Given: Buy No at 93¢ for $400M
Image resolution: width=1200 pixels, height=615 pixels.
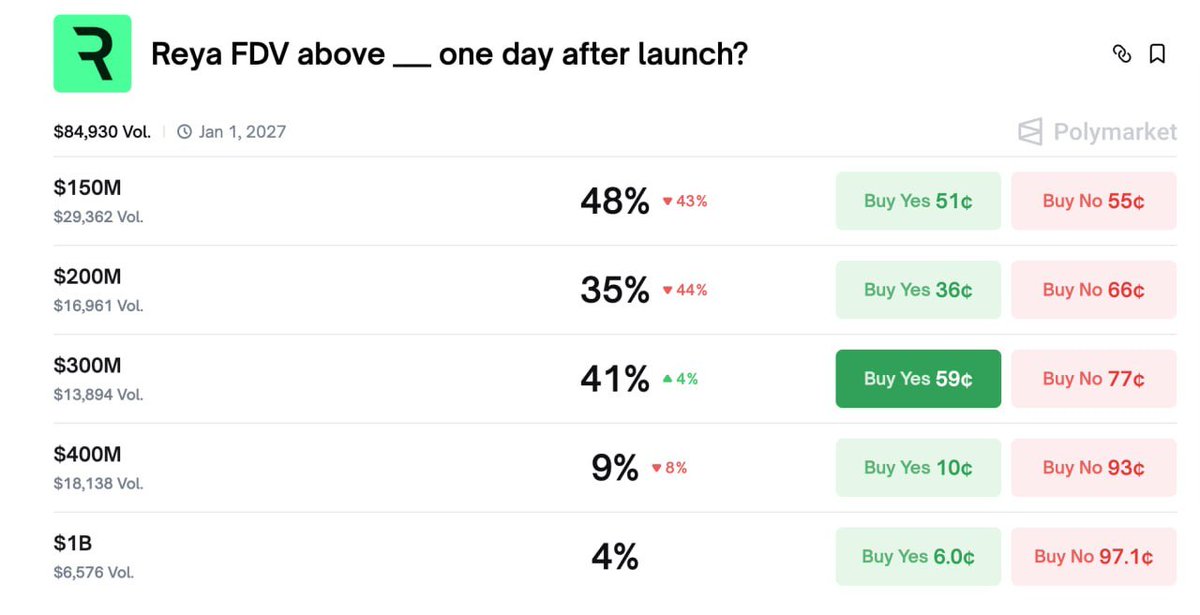Looking at the screenshot, I should pyautogui.click(x=1093, y=468).
